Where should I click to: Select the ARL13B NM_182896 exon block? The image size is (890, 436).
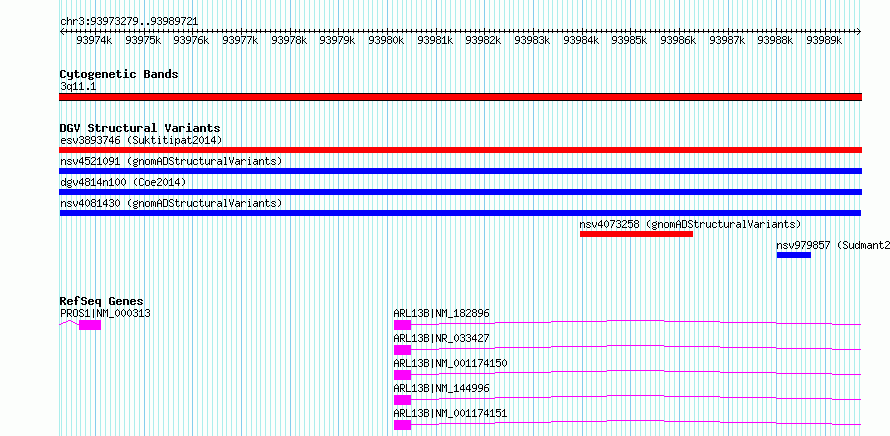(x=402, y=325)
